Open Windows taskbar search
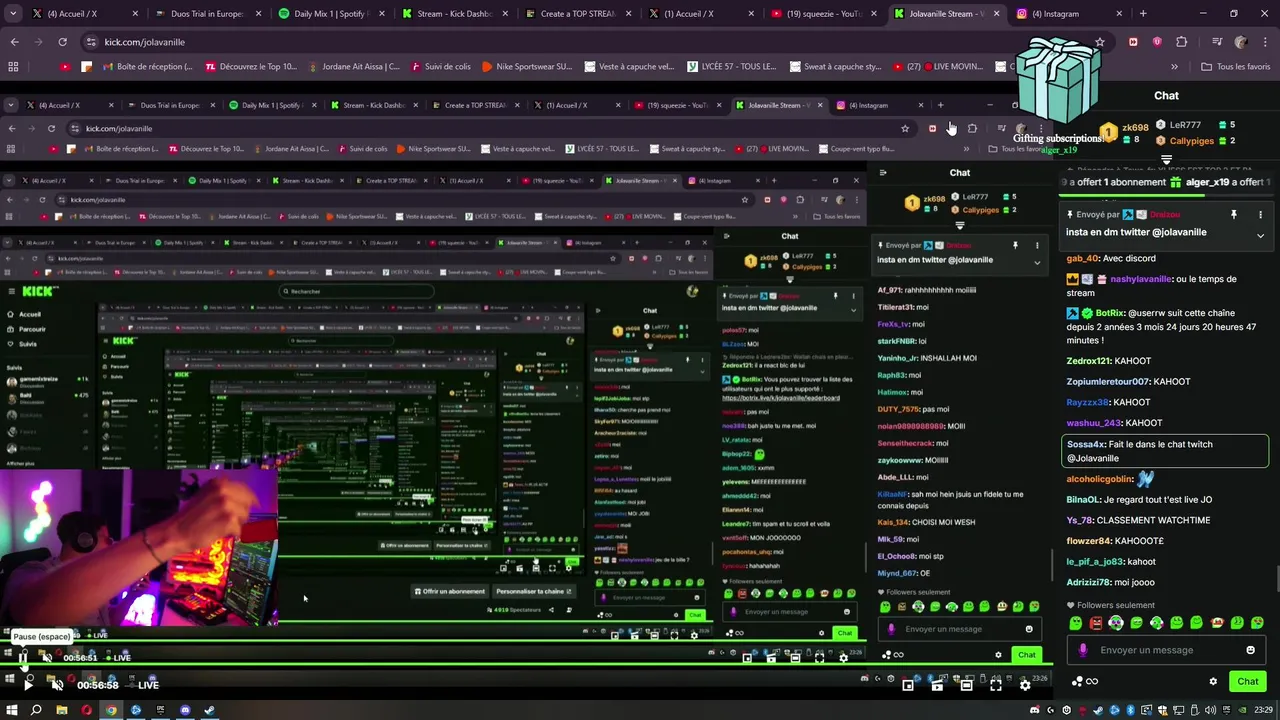Screen dimensions: 1280x720 point(36,710)
